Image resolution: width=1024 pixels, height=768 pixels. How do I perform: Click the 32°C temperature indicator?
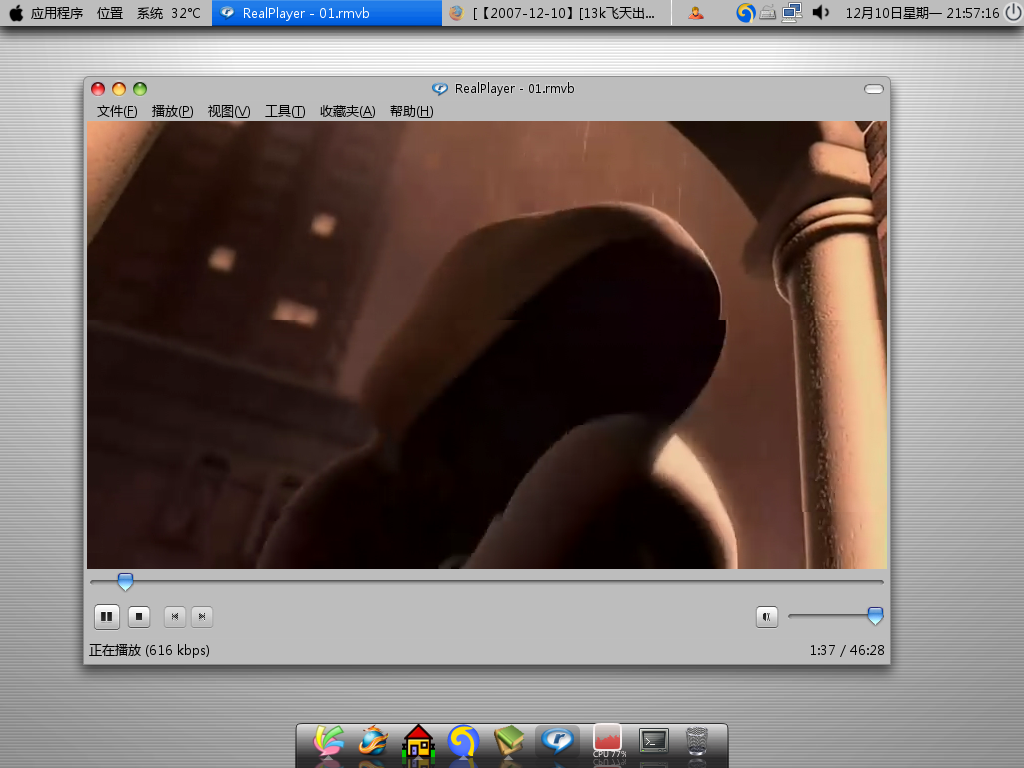point(186,13)
